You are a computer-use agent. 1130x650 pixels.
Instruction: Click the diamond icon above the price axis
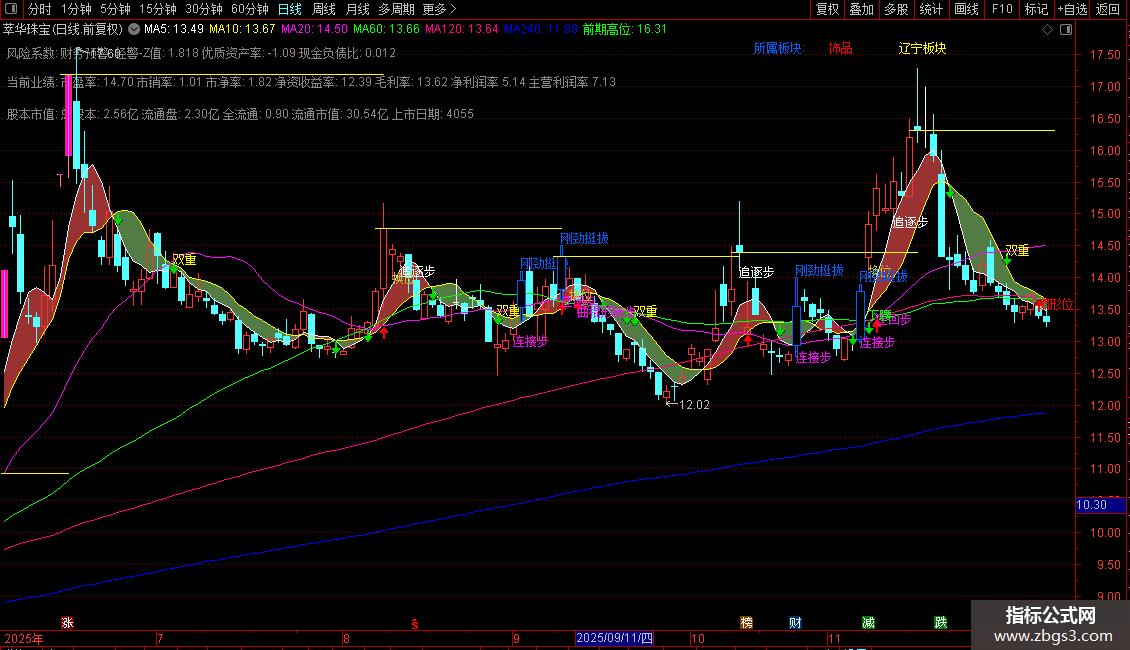[1048, 30]
